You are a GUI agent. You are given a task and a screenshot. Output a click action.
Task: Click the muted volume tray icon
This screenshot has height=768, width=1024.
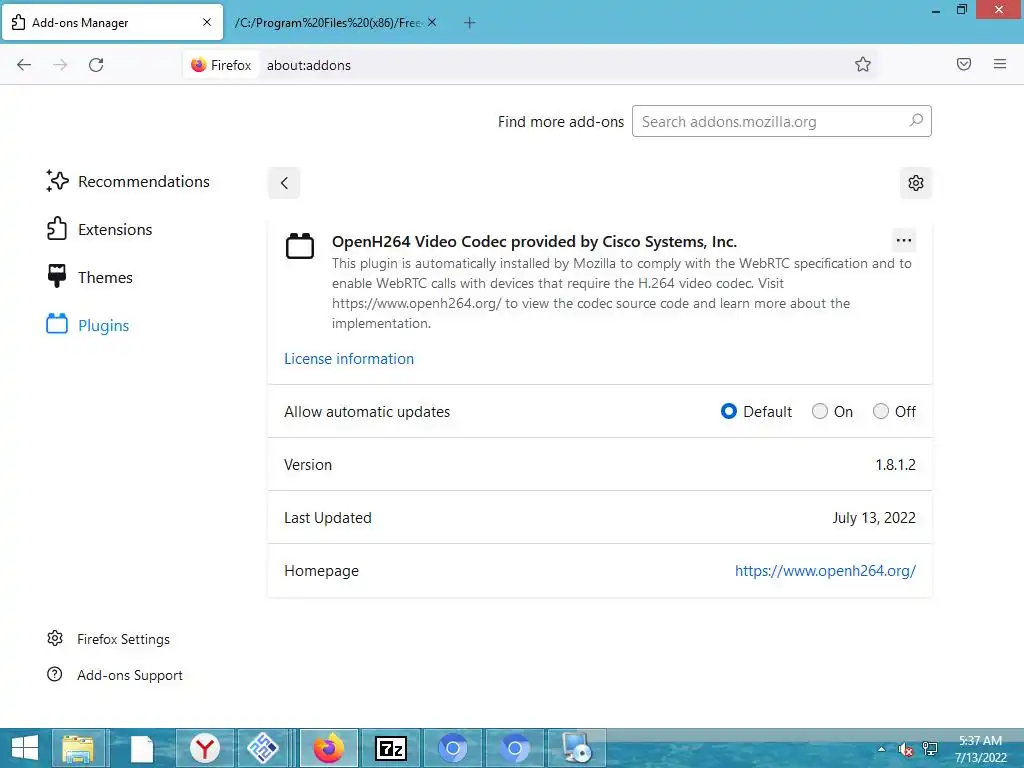pyautogui.click(x=905, y=749)
